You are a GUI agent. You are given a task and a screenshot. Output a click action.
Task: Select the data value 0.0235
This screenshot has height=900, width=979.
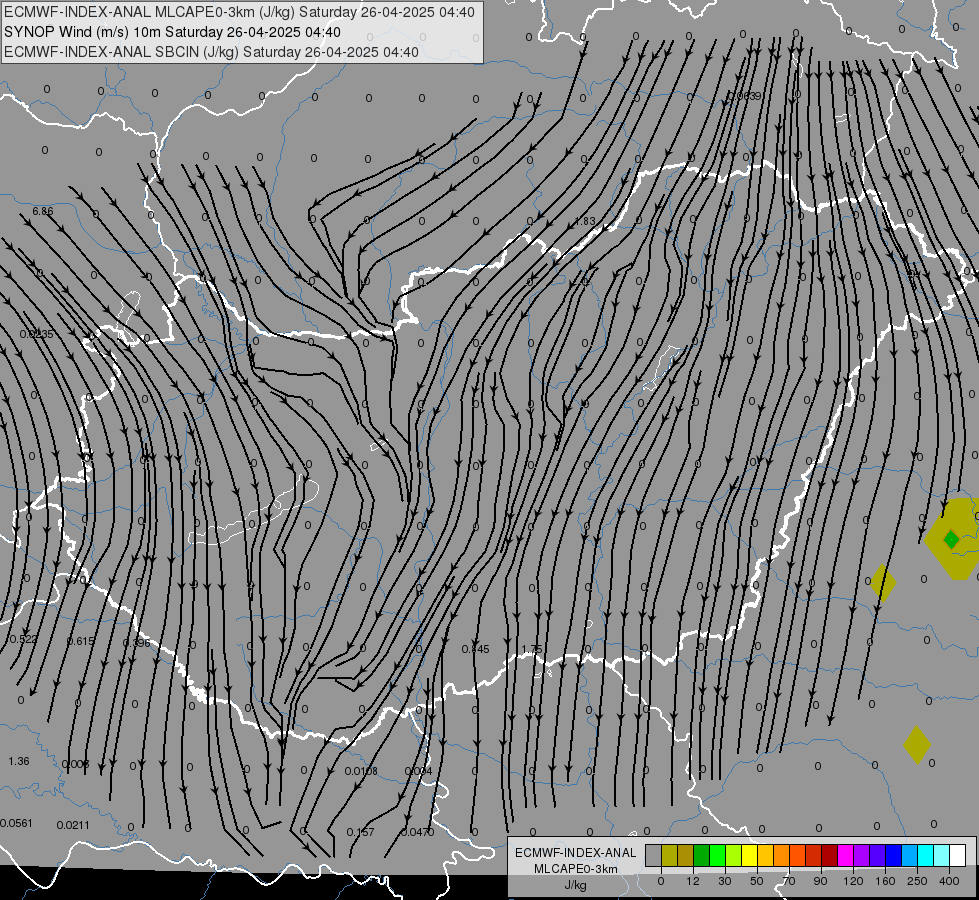click(36, 334)
